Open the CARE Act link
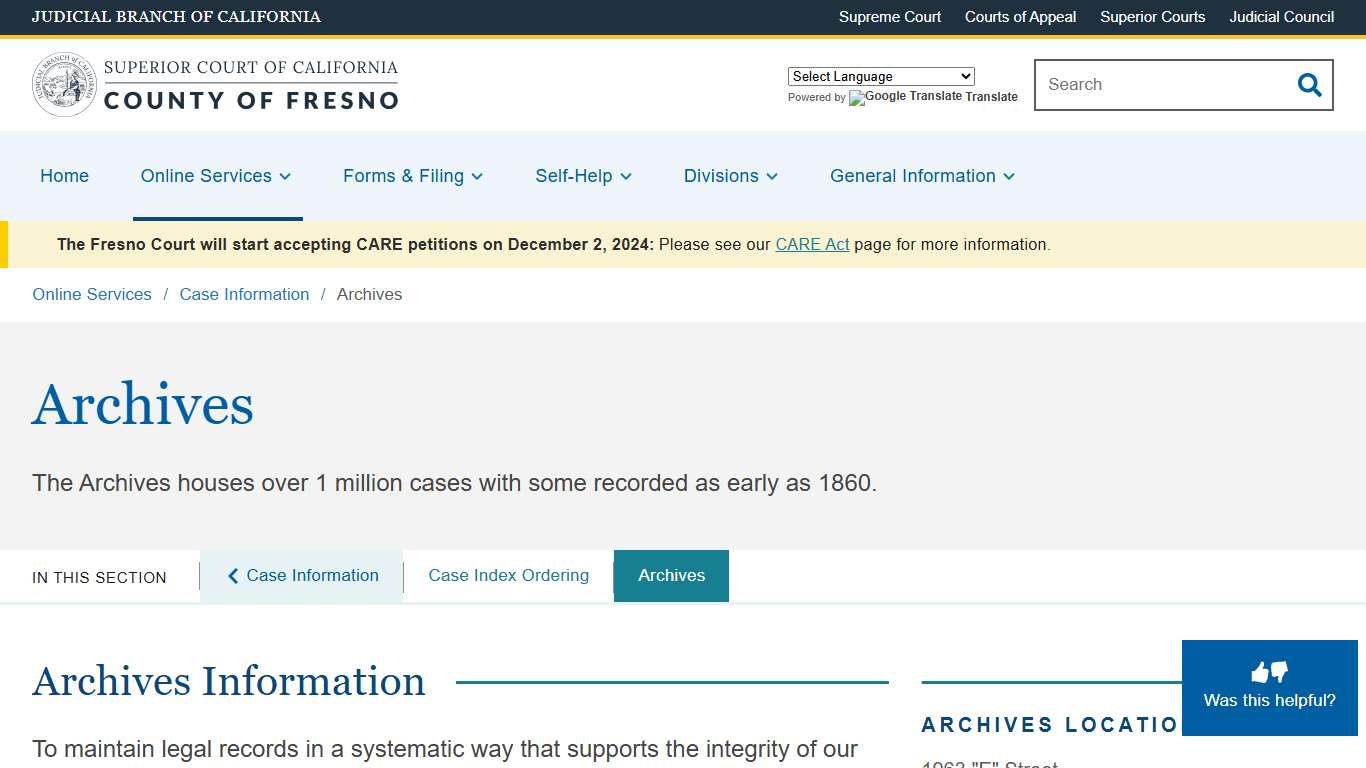 812,245
